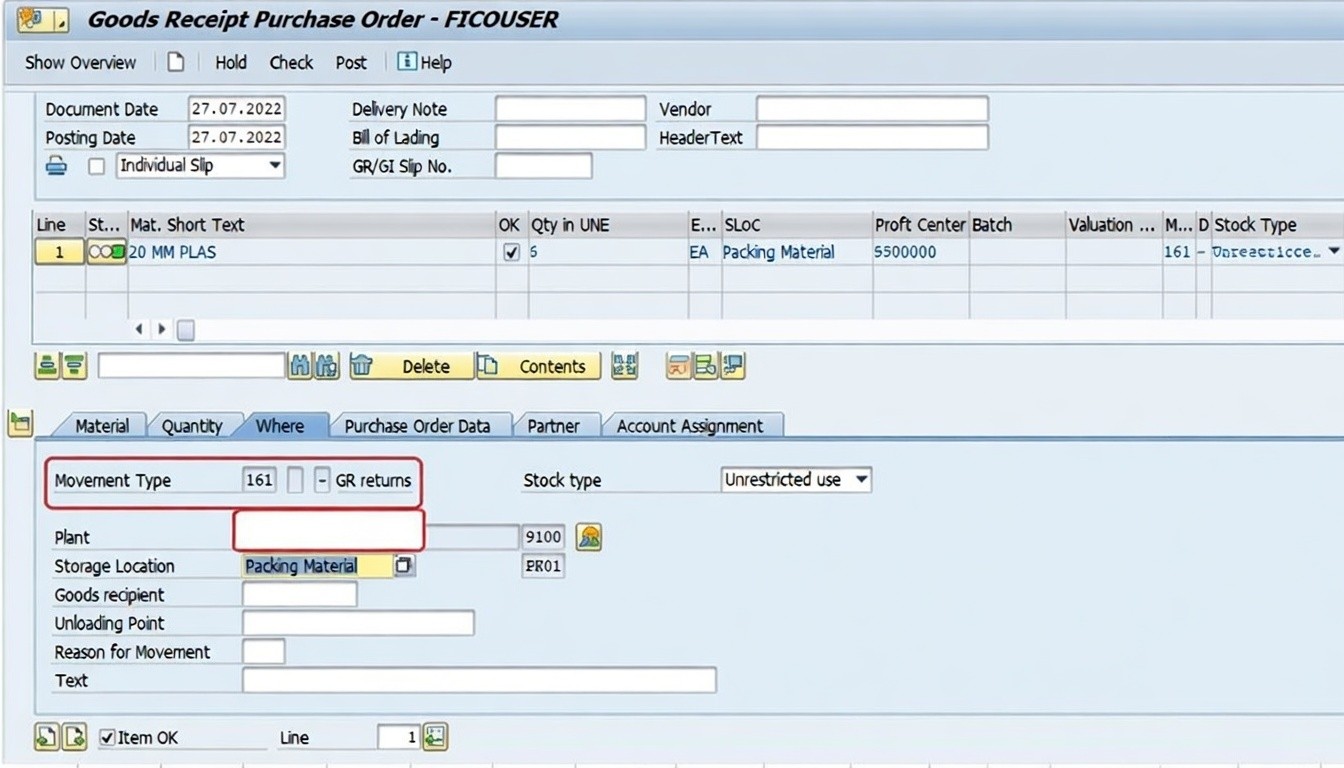Screen dimensions: 1344x768
Task: Click the Help info icon
Action: [407, 62]
